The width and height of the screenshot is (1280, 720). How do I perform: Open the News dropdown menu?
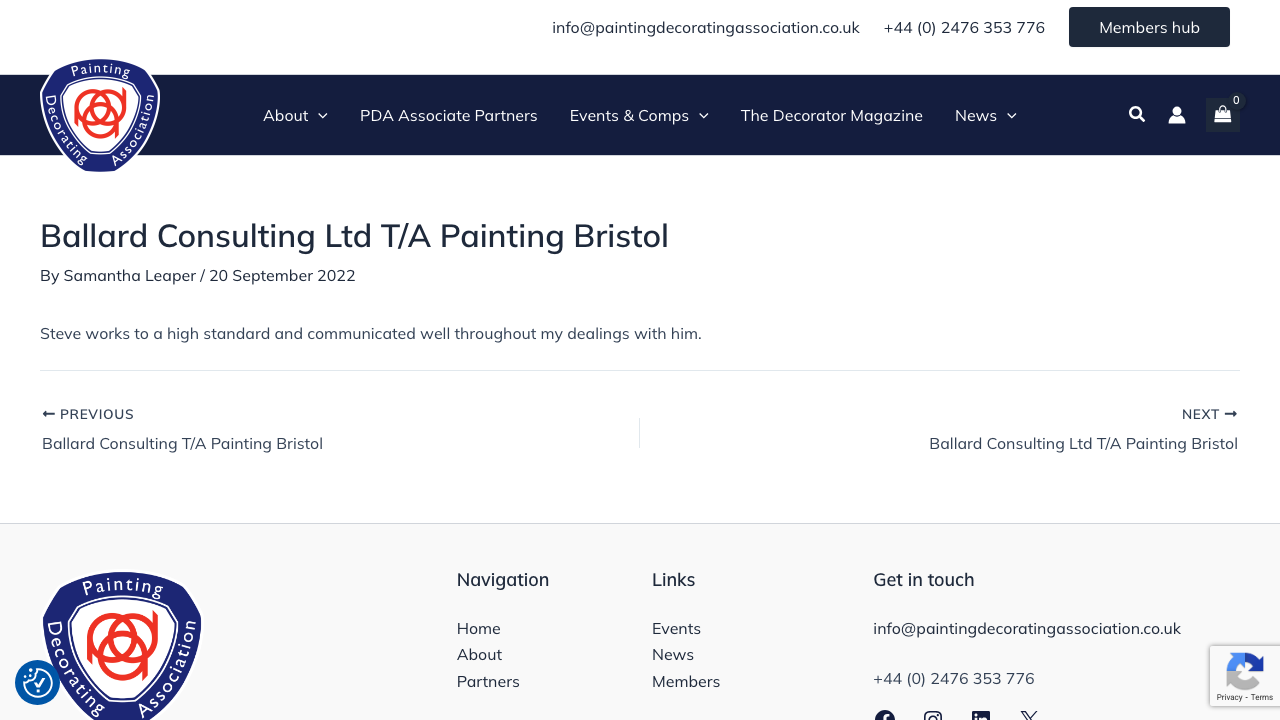coord(985,115)
